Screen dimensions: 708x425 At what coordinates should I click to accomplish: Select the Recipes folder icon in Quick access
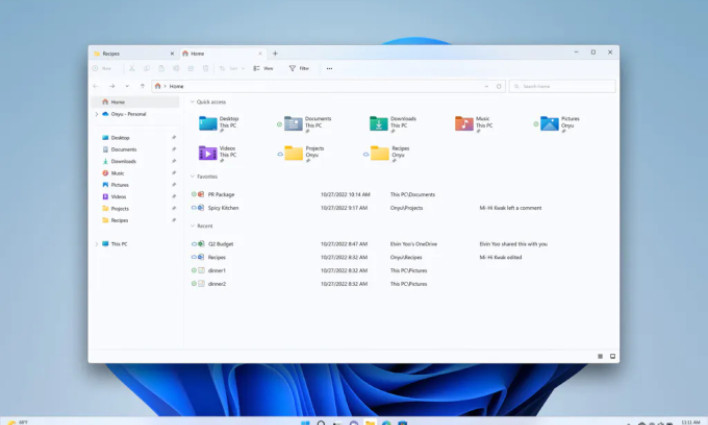pos(379,153)
